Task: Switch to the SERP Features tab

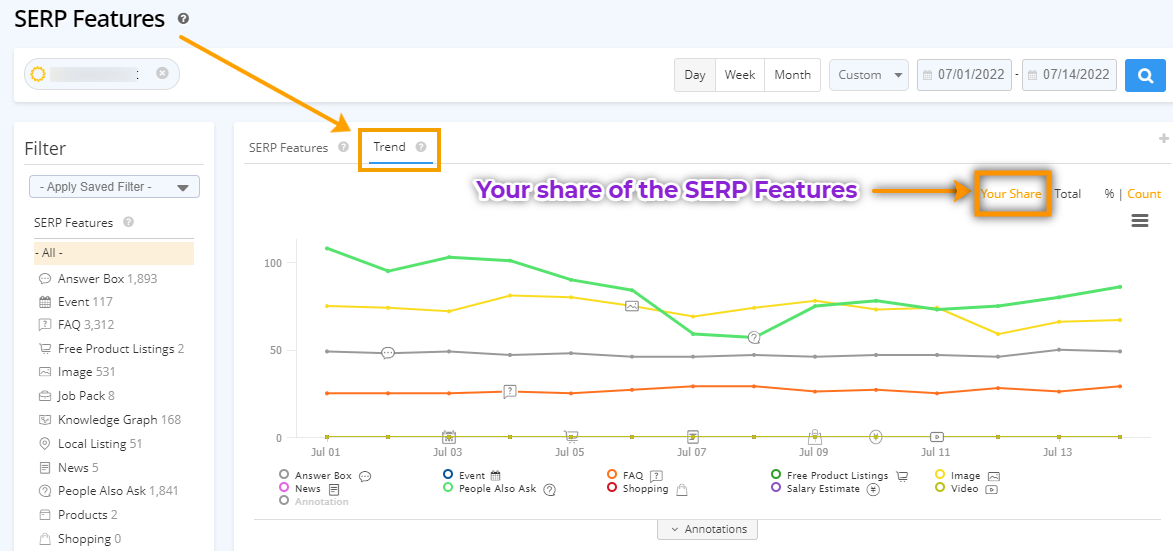Action: (x=288, y=148)
